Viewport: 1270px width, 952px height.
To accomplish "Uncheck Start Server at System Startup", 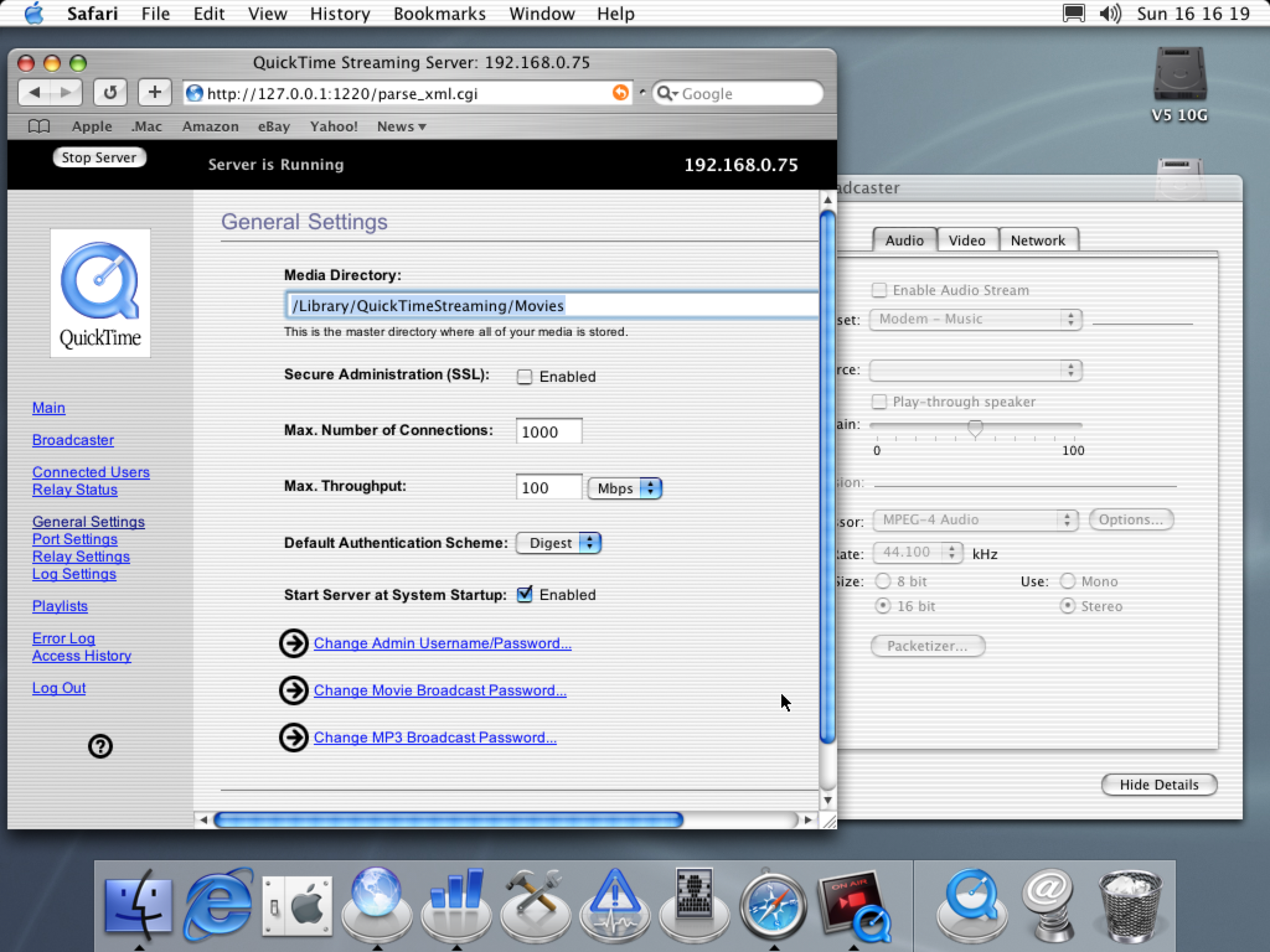I will pyautogui.click(x=525, y=594).
